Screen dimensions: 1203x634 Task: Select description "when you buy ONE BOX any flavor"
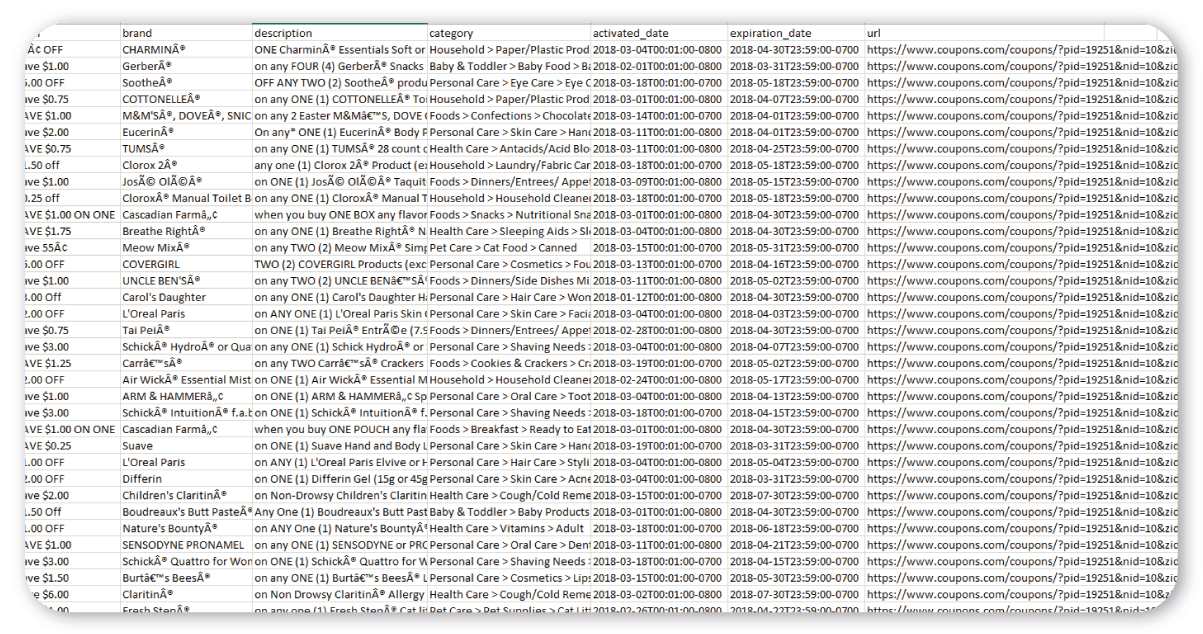(x=340, y=215)
